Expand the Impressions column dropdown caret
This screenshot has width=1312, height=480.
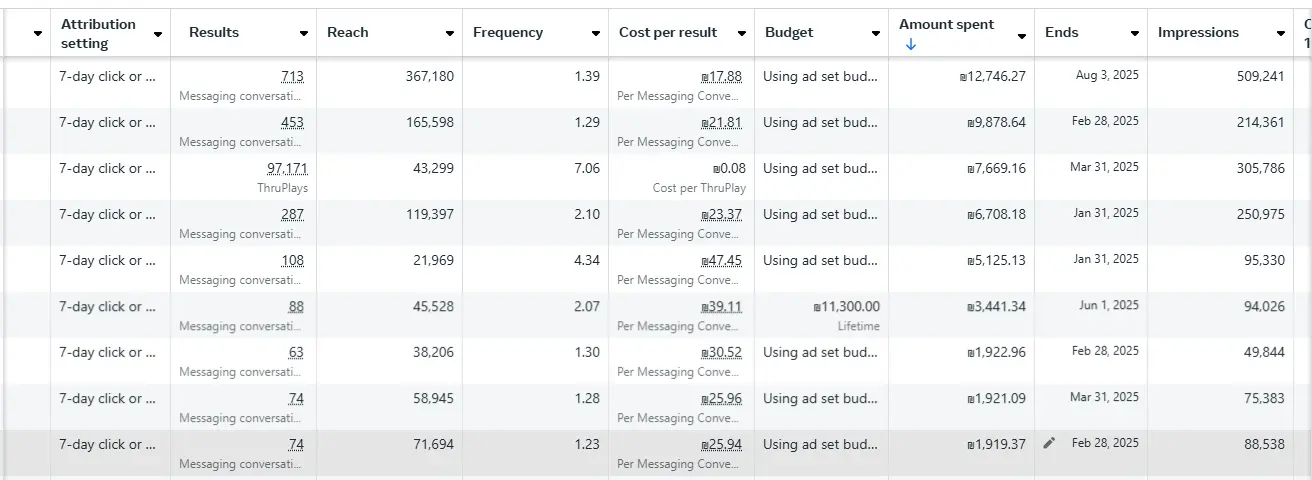pyautogui.click(x=1281, y=34)
